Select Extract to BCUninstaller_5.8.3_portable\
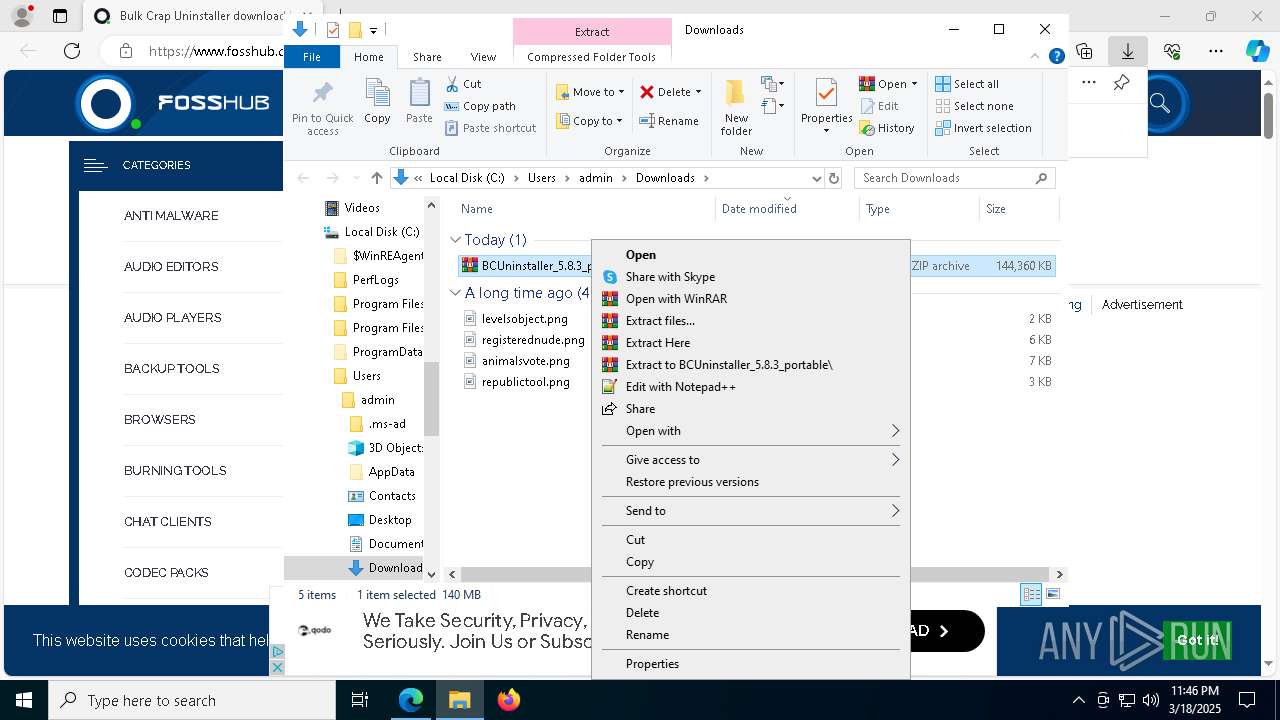1280x720 pixels. tap(751, 365)
